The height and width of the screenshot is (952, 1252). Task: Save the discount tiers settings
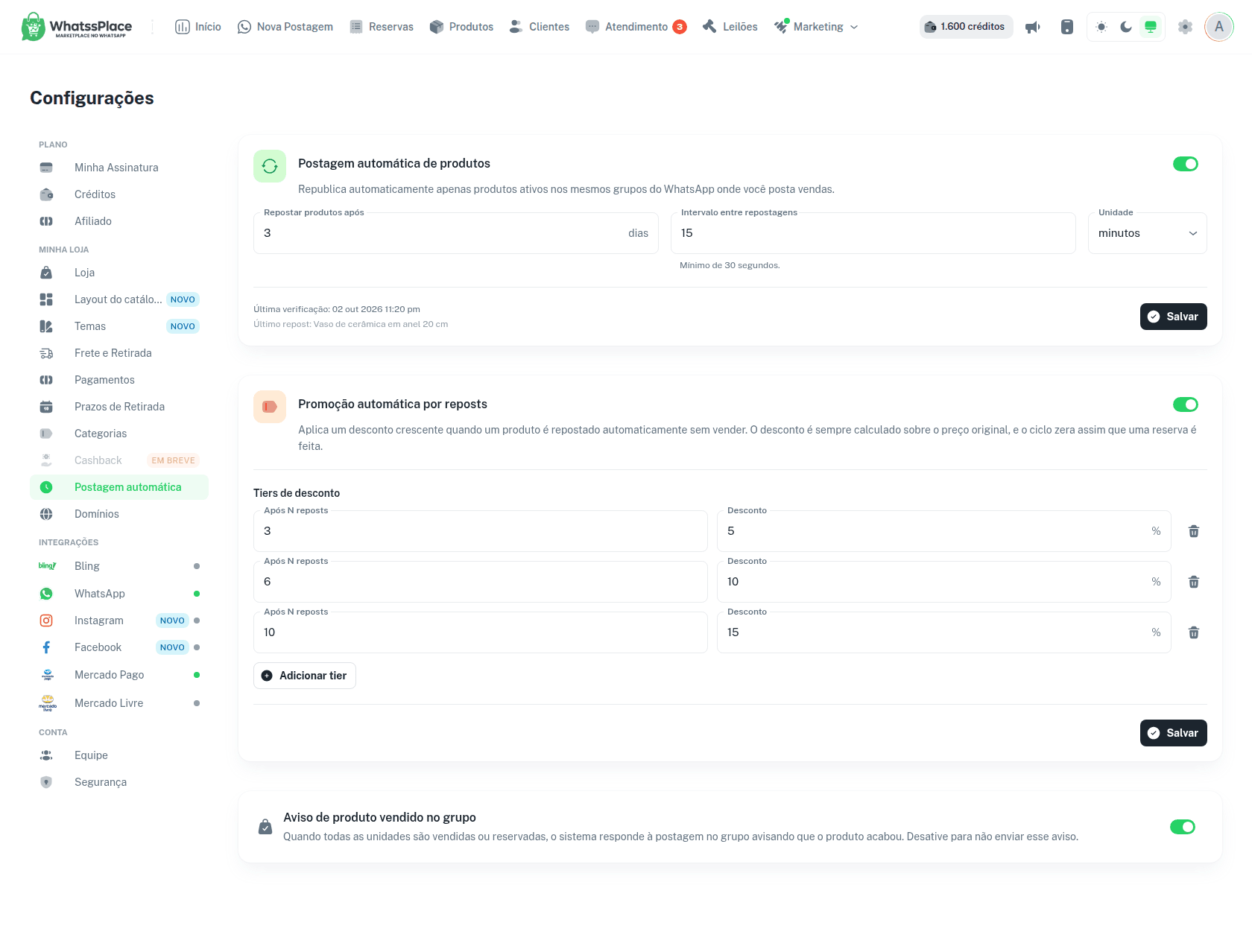(1174, 733)
